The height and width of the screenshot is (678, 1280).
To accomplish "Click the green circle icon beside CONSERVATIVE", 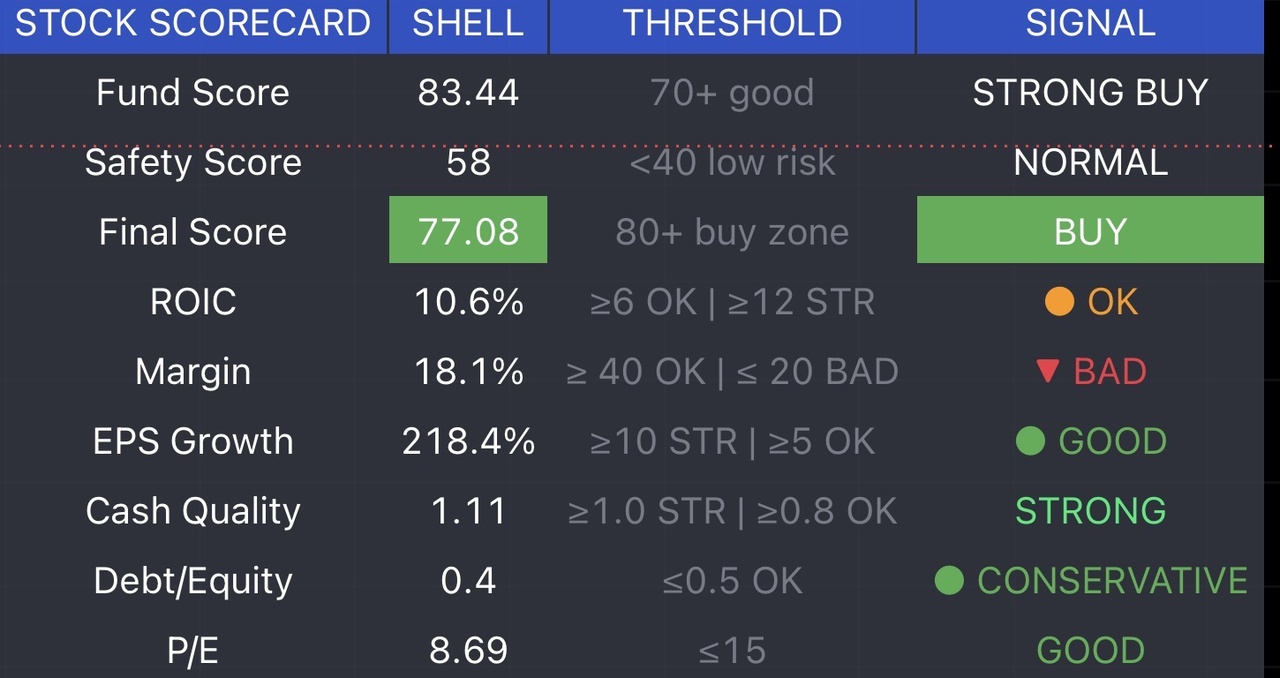I will (949, 580).
